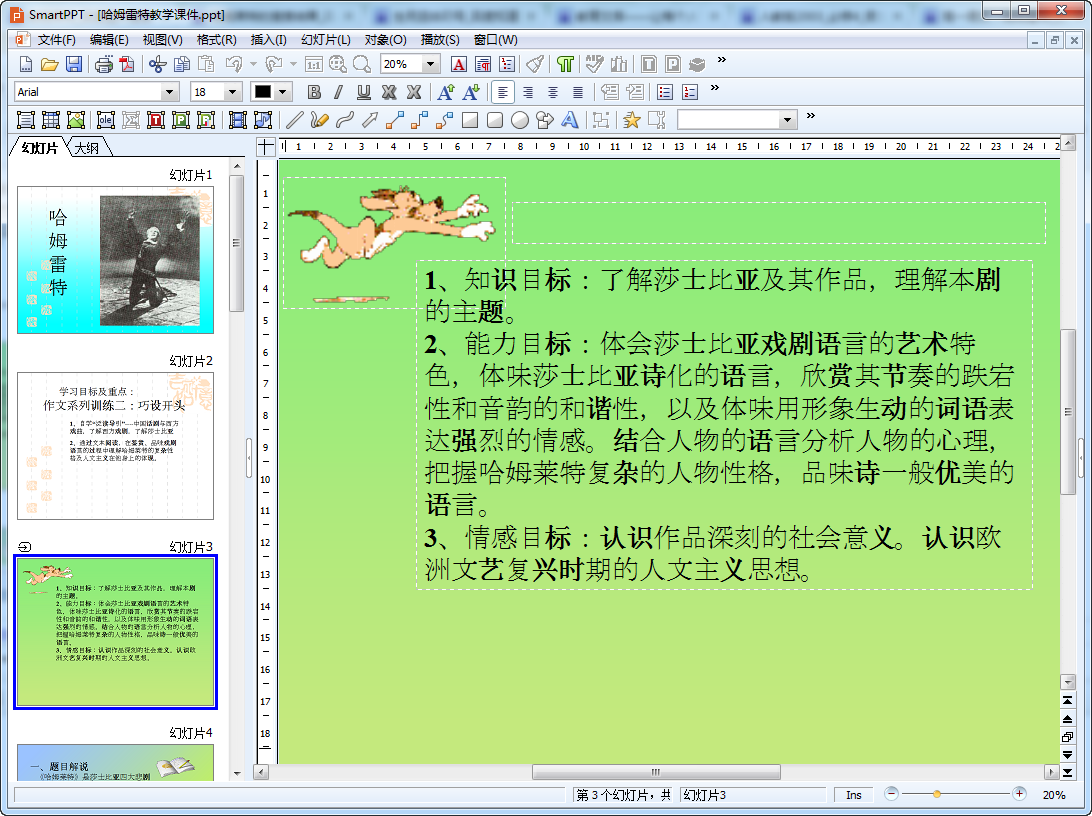Insert a text frame
This screenshot has width=1092, height=816.
tap(26, 120)
